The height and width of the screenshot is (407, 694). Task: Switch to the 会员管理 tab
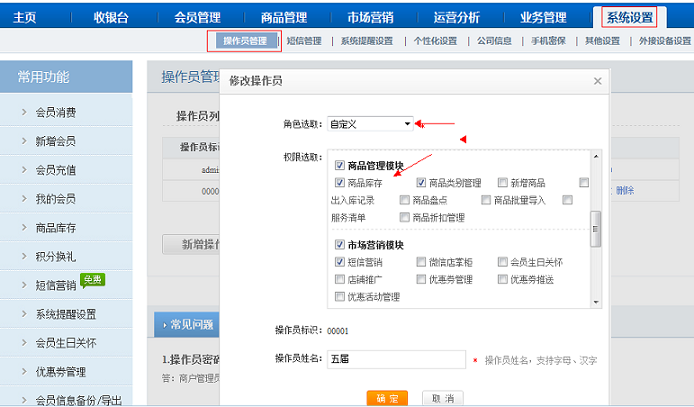[x=196, y=17]
